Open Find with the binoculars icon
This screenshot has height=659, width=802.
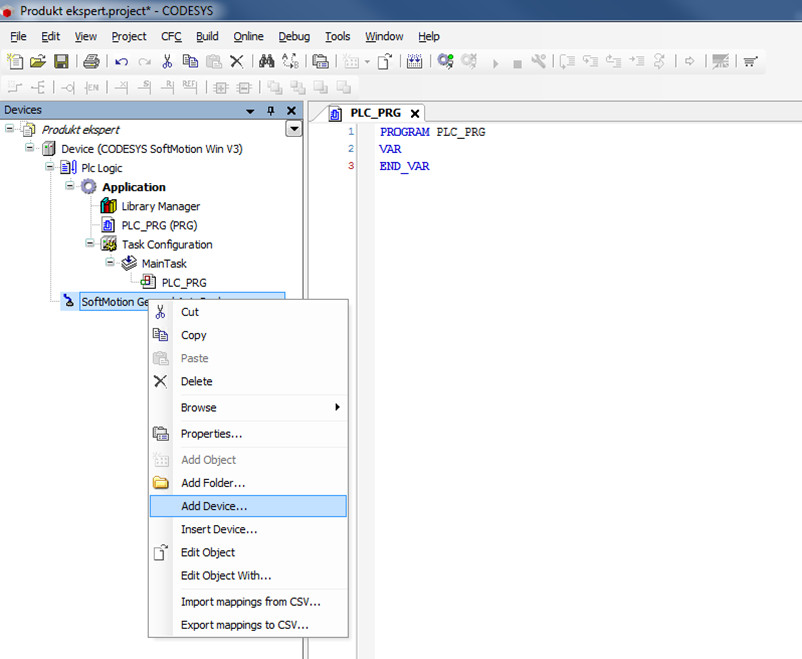[266, 61]
